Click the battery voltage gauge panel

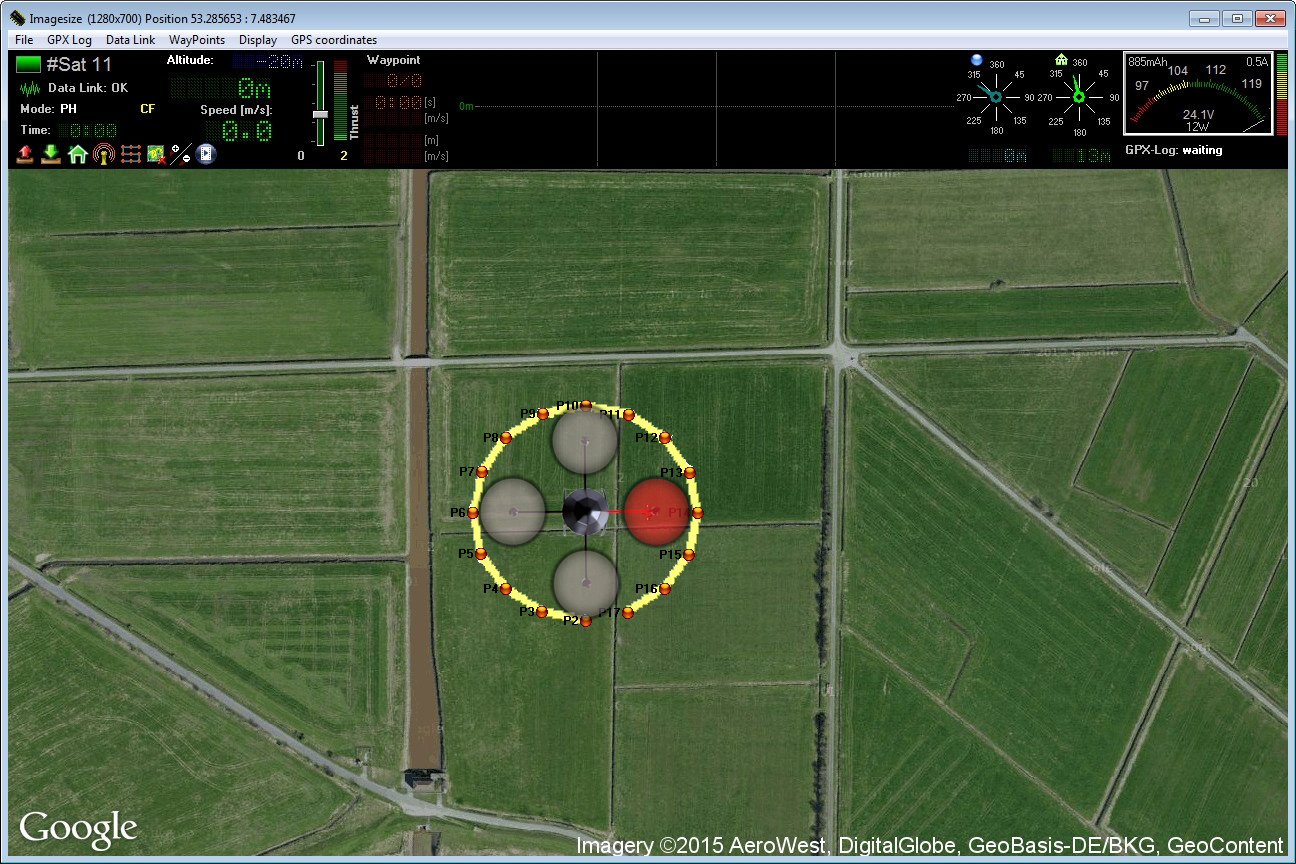[1197, 94]
